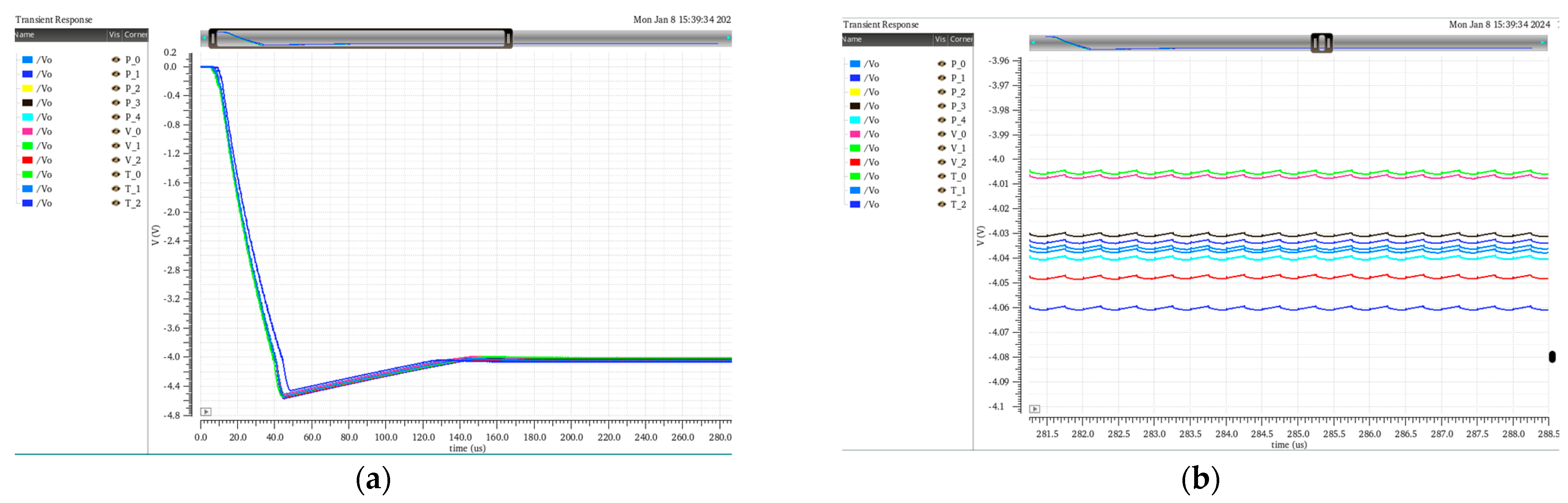Image resolution: width=1568 pixels, height=503 pixels.
Task: Click the Corner column header in panel (b)
Action: 961,39
